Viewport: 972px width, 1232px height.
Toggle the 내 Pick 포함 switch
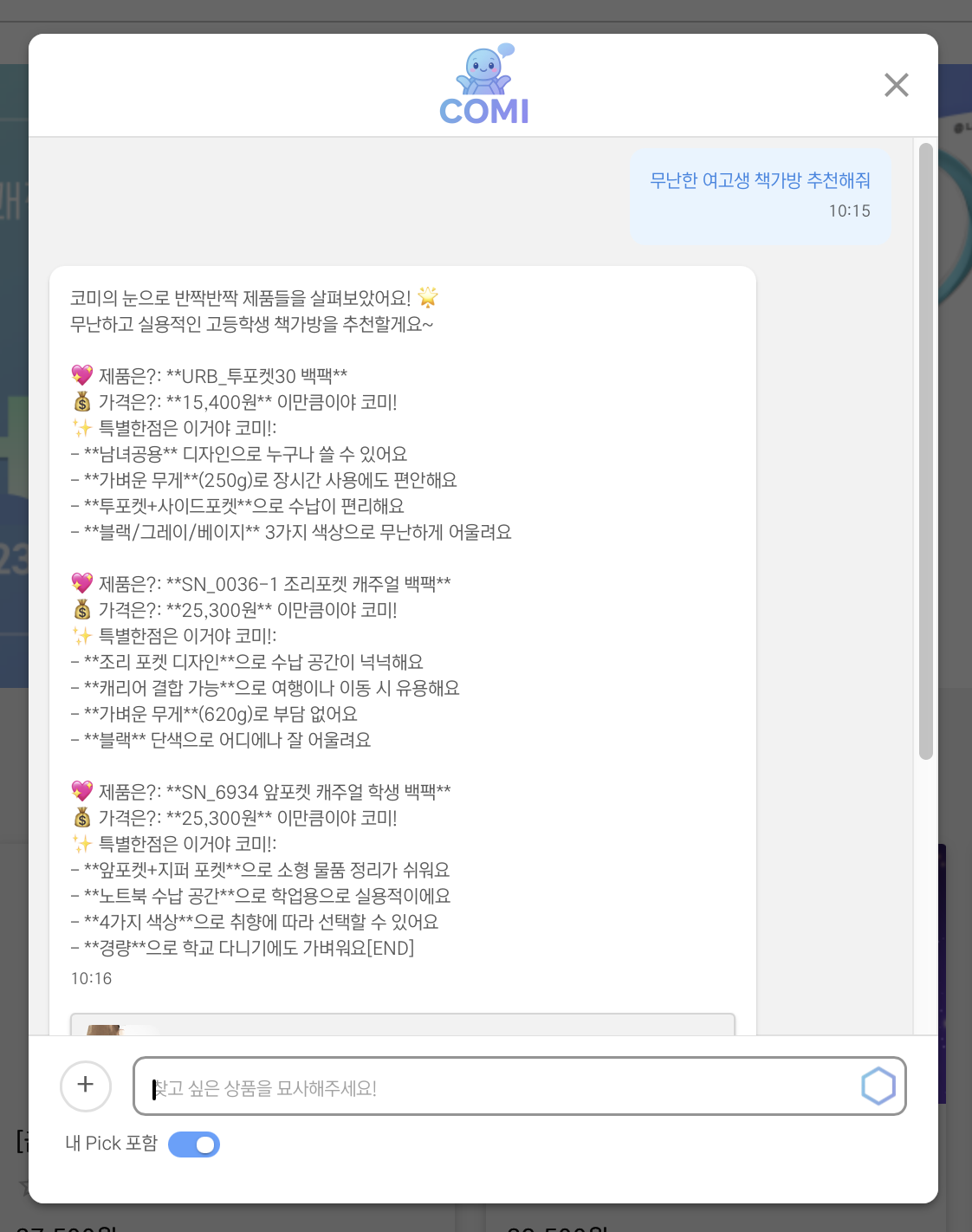(x=194, y=1144)
